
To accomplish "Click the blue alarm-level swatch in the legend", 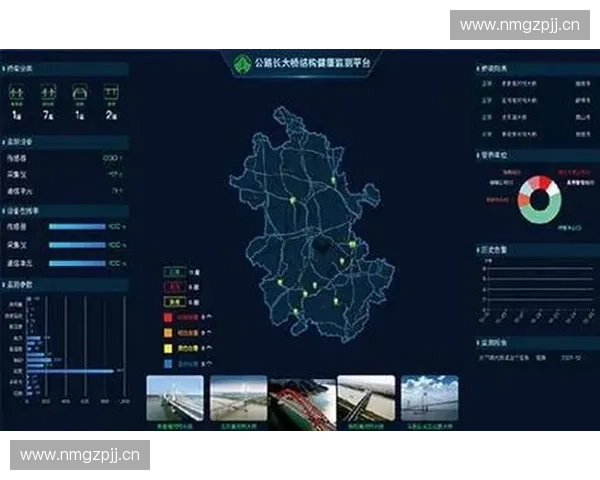I will point(168,364).
